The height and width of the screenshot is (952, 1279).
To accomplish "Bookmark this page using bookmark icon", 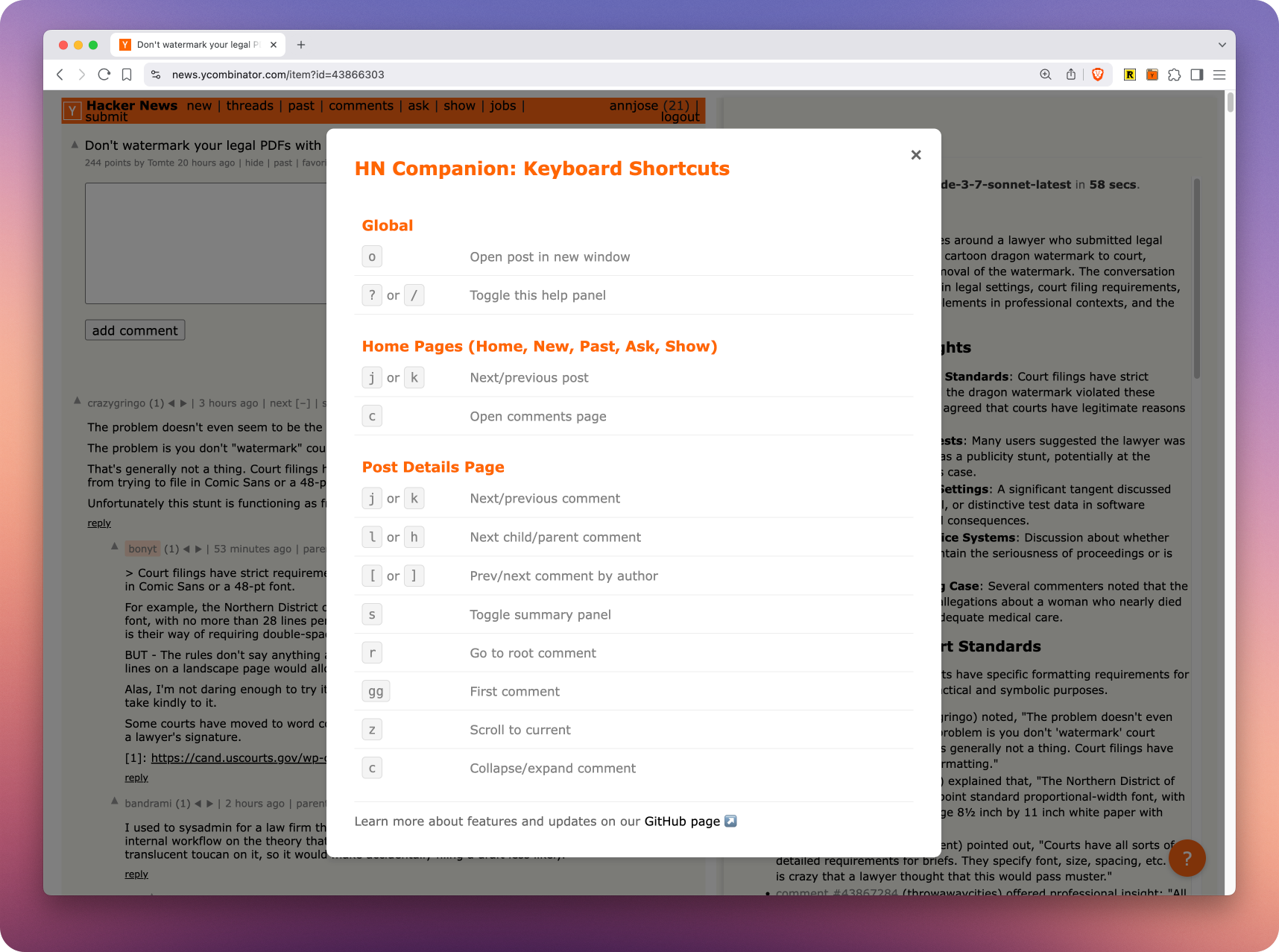I will [x=127, y=75].
